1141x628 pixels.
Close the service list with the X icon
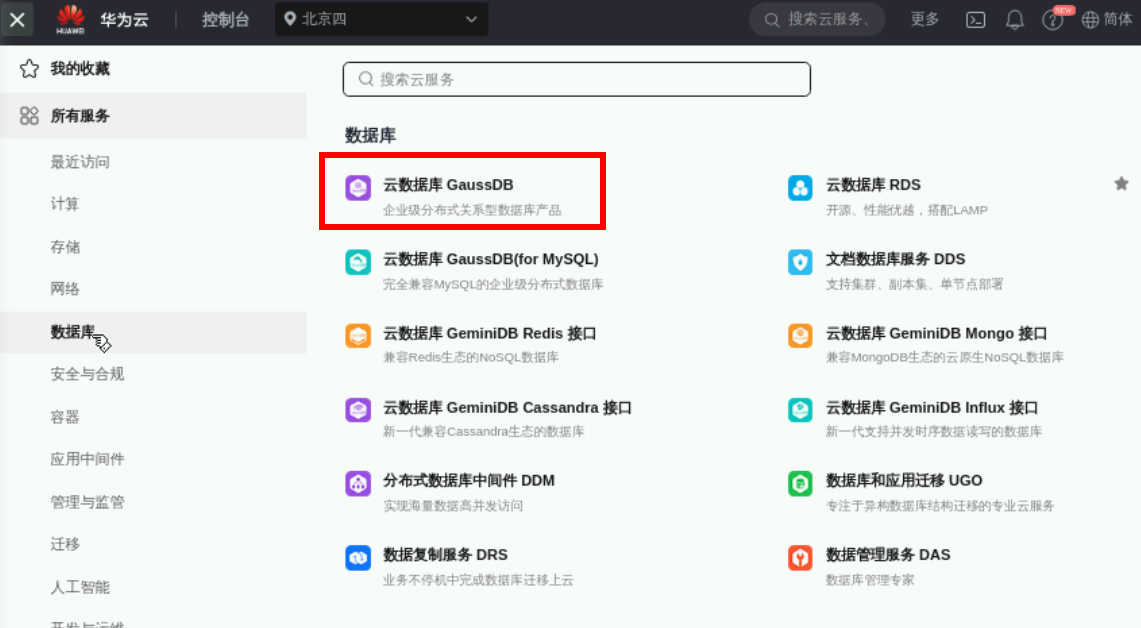pyautogui.click(x=17, y=20)
